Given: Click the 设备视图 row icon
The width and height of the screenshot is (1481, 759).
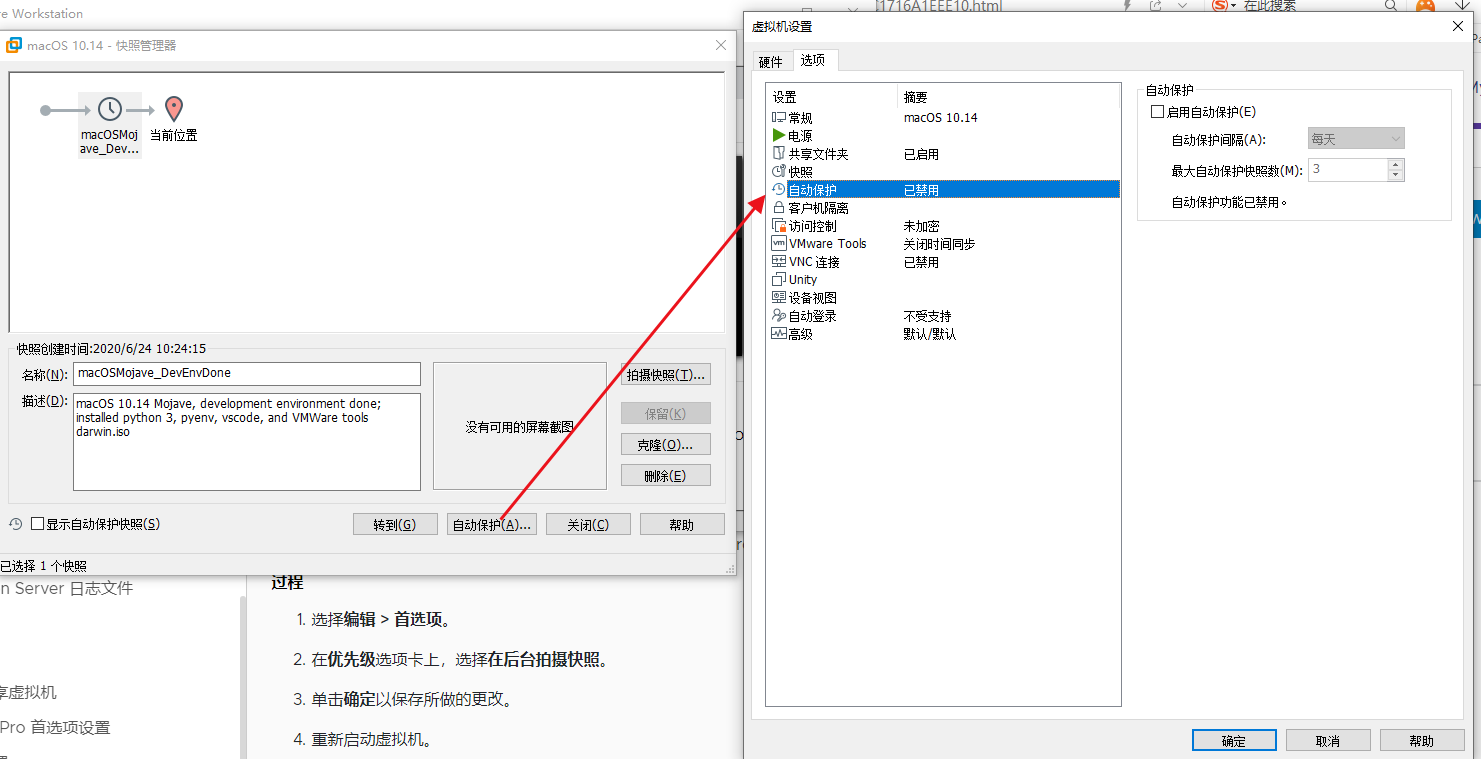Looking at the screenshot, I should (779, 297).
